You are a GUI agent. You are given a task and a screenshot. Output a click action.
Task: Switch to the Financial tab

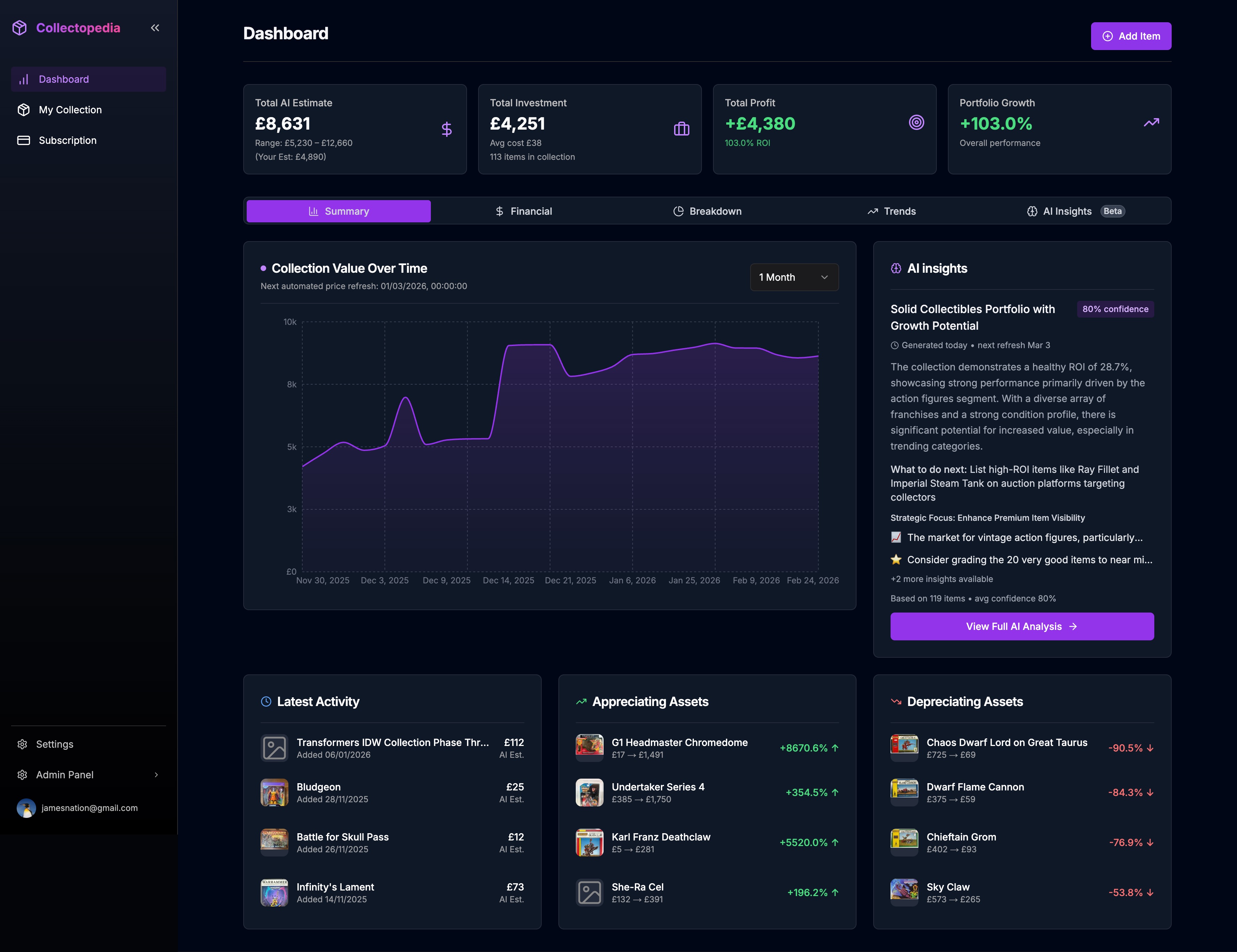(x=523, y=211)
